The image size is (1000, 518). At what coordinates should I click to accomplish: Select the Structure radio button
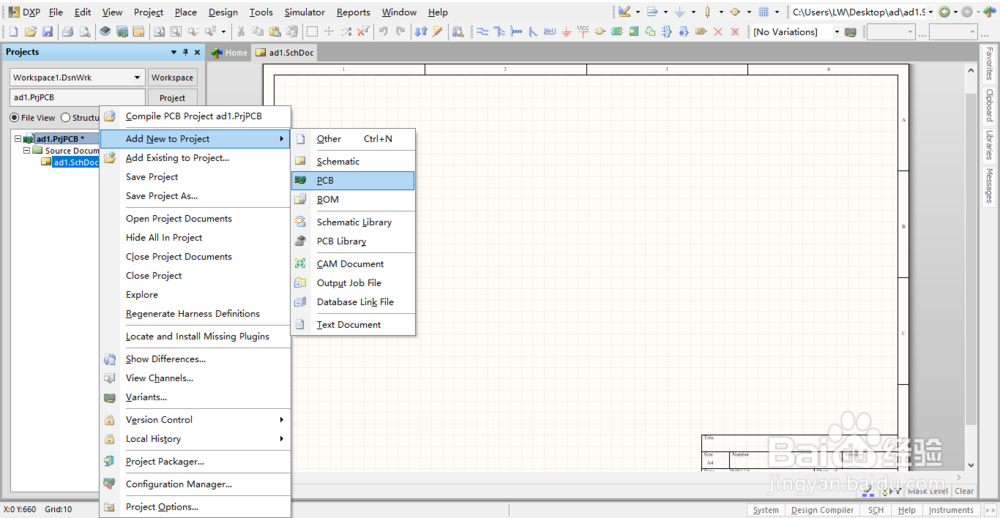(65, 117)
